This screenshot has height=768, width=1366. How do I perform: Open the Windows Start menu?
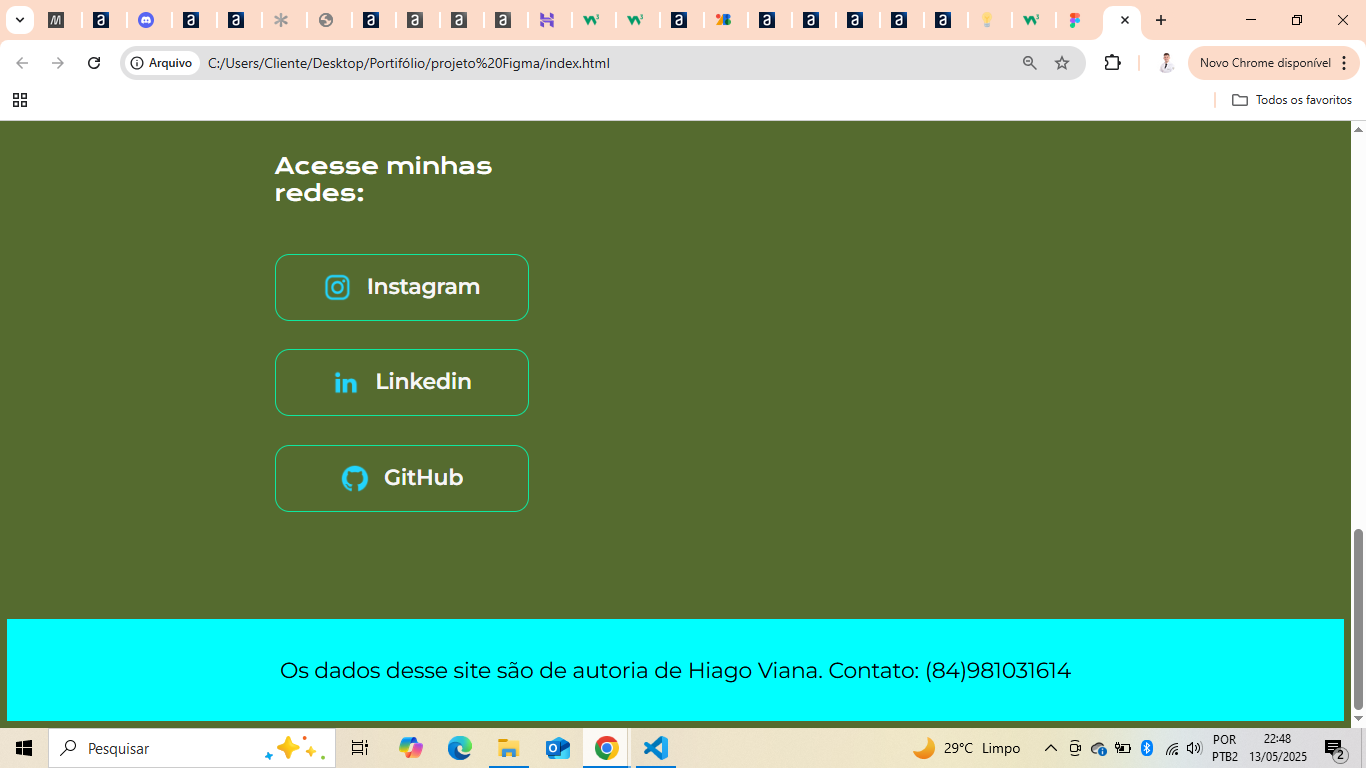click(24, 748)
